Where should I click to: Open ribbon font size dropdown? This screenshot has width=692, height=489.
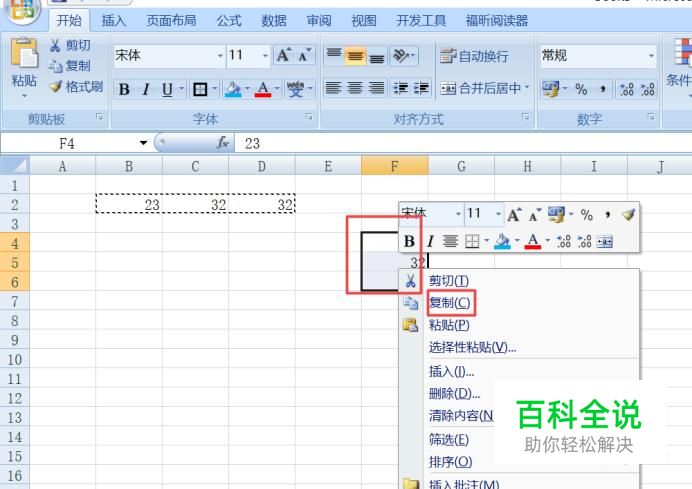click(x=265, y=56)
